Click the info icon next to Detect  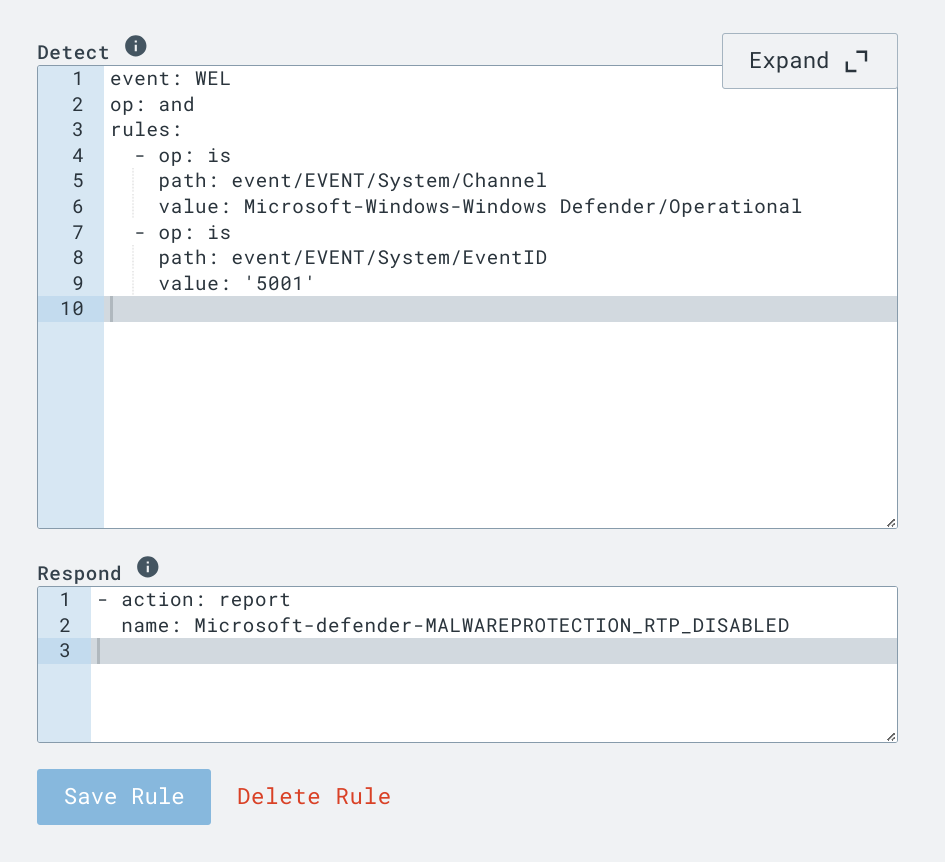(x=136, y=46)
